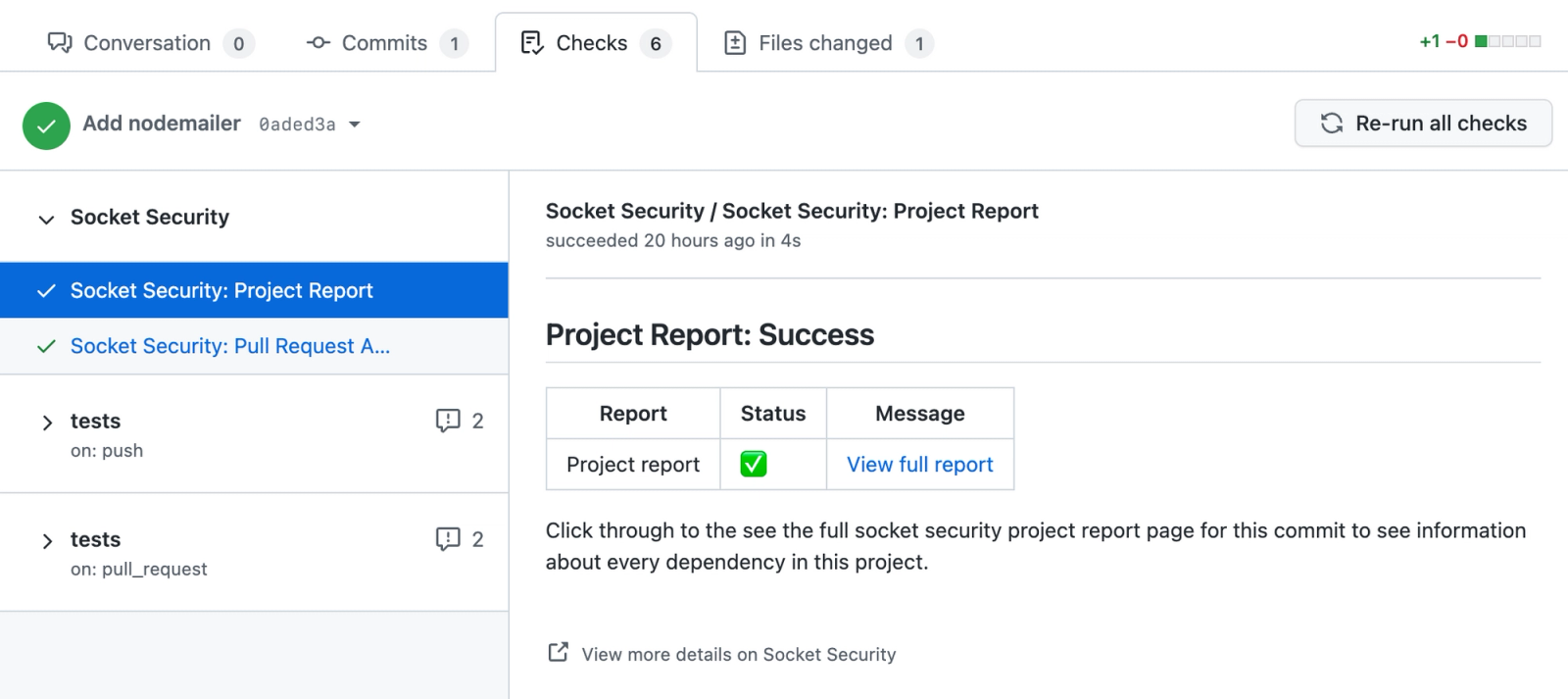Image resolution: width=1568 pixels, height=699 pixels.
Task: Click the 0aded3a commit hash
Action: click(297, 125)
